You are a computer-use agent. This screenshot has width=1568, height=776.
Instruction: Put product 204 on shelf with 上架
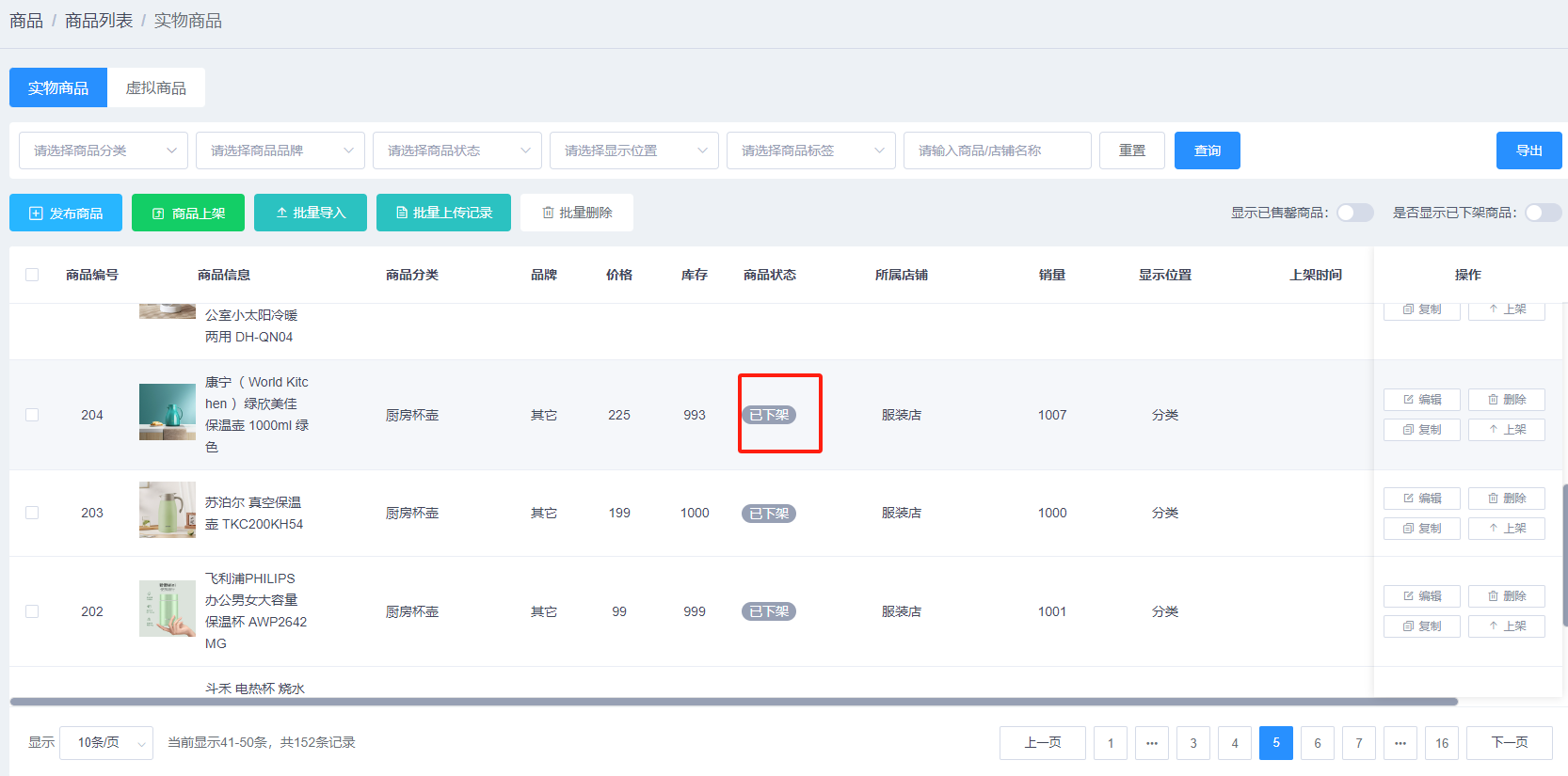(x=1506, y=430)
